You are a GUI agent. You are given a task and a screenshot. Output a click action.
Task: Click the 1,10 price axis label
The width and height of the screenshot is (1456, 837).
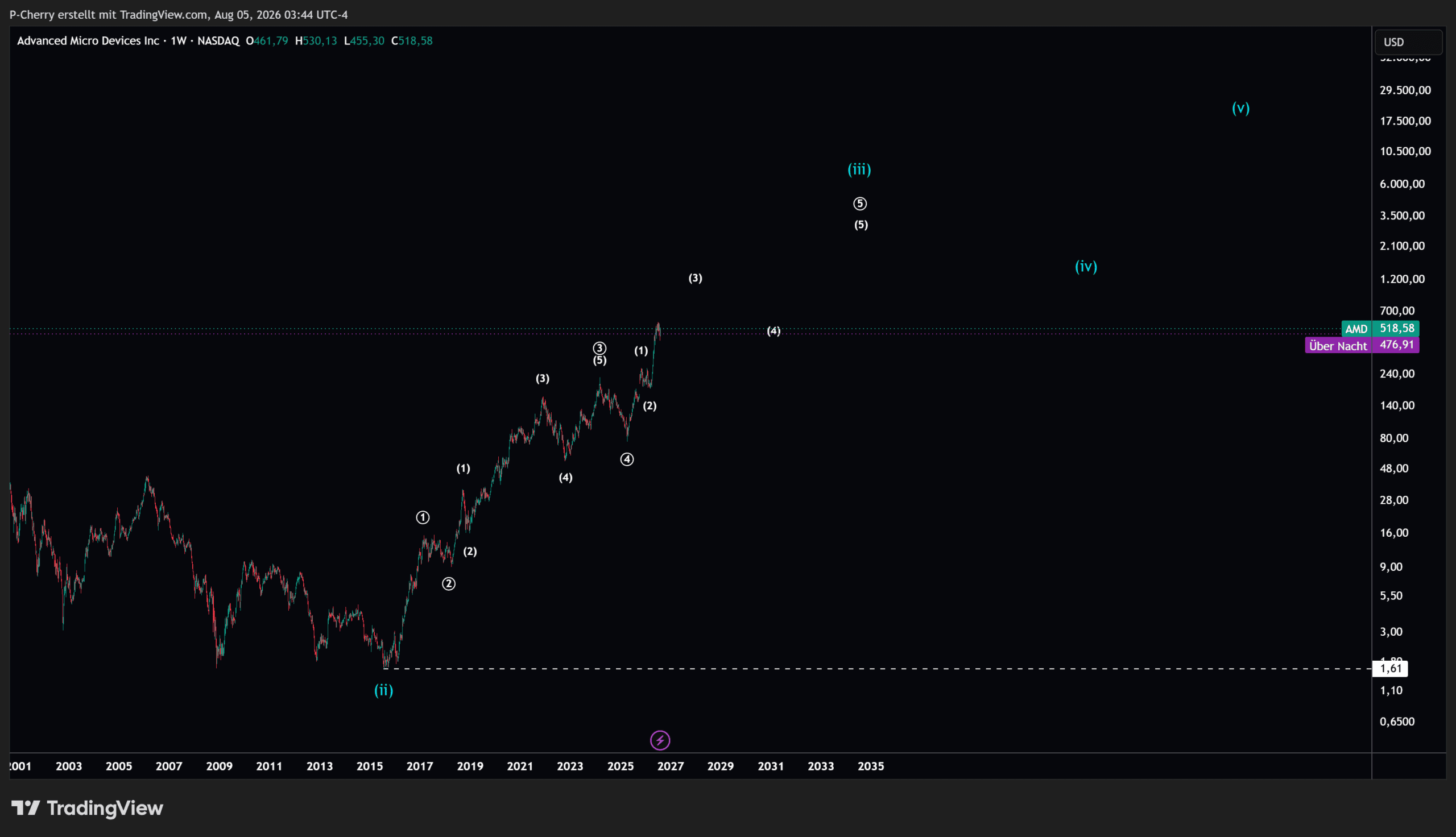pyautogui.click(x=1392, y=690)
